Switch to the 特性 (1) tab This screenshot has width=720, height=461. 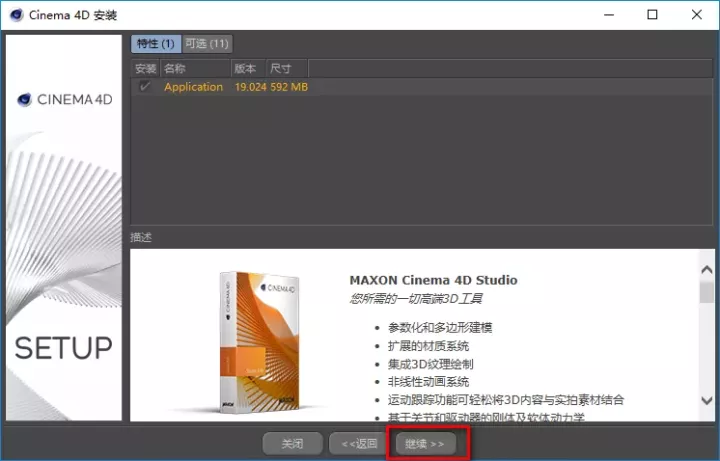tap(155, 44)
